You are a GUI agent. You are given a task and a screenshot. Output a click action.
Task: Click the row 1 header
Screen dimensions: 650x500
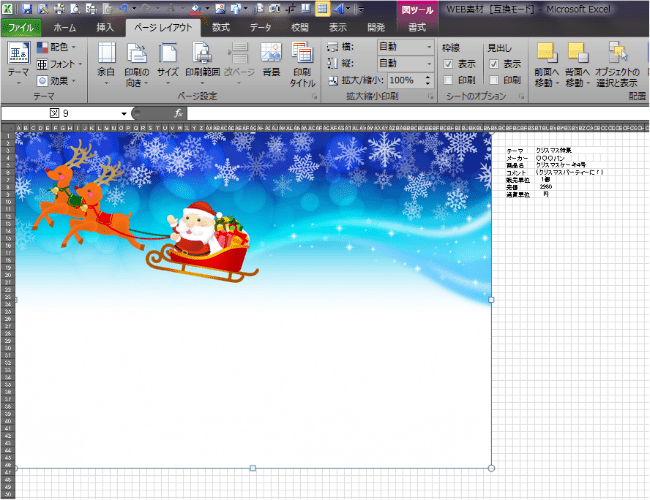pos(8,136)
